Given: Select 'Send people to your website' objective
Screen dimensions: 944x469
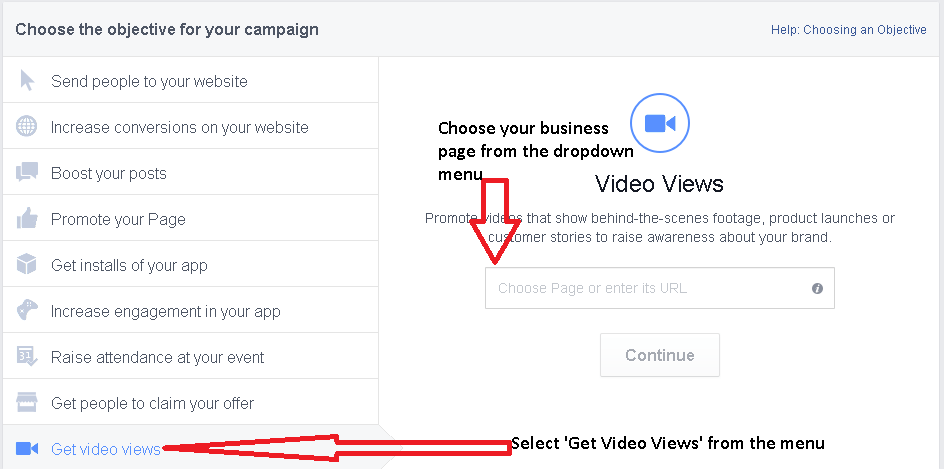Looking at the screenshot, I should [149, 81].
